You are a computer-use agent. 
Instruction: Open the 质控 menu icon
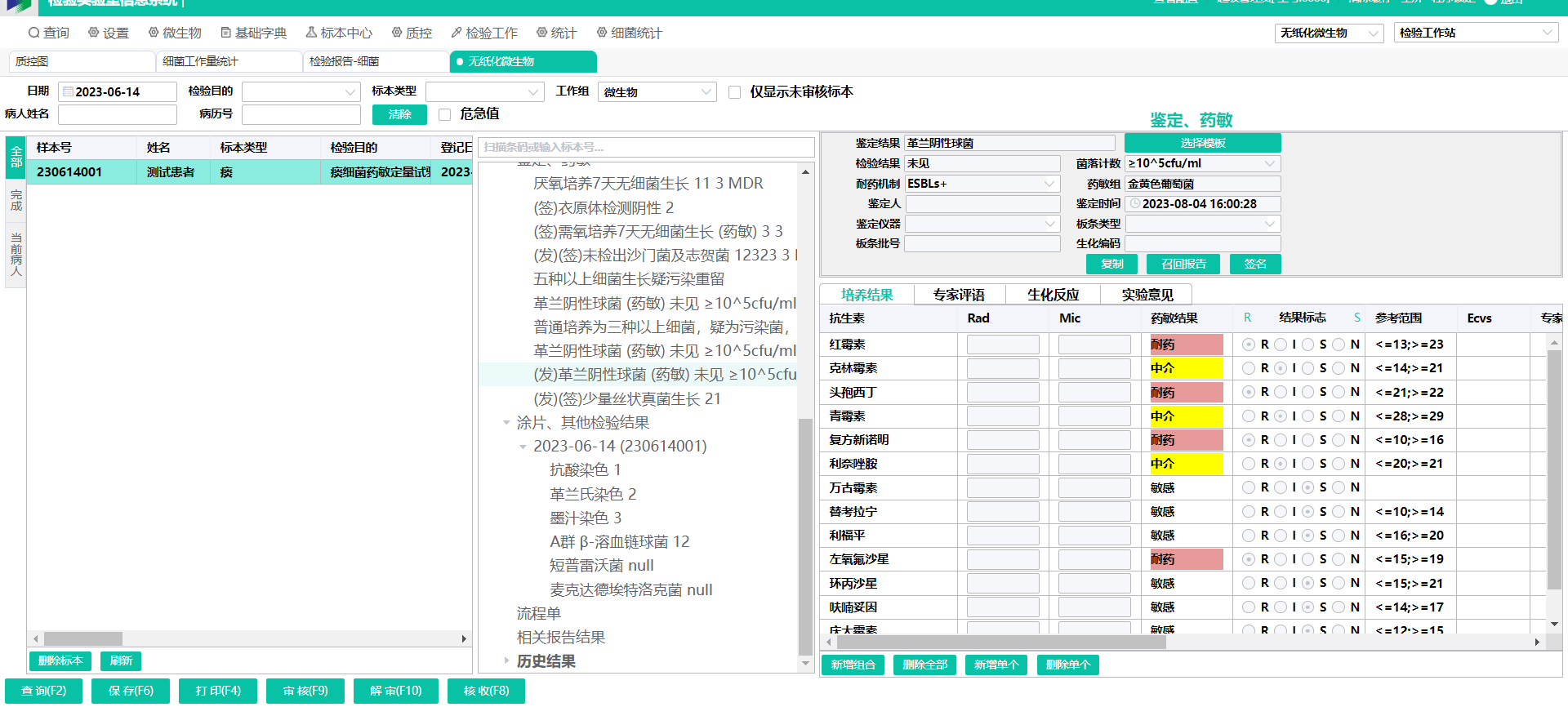point(412,33)
